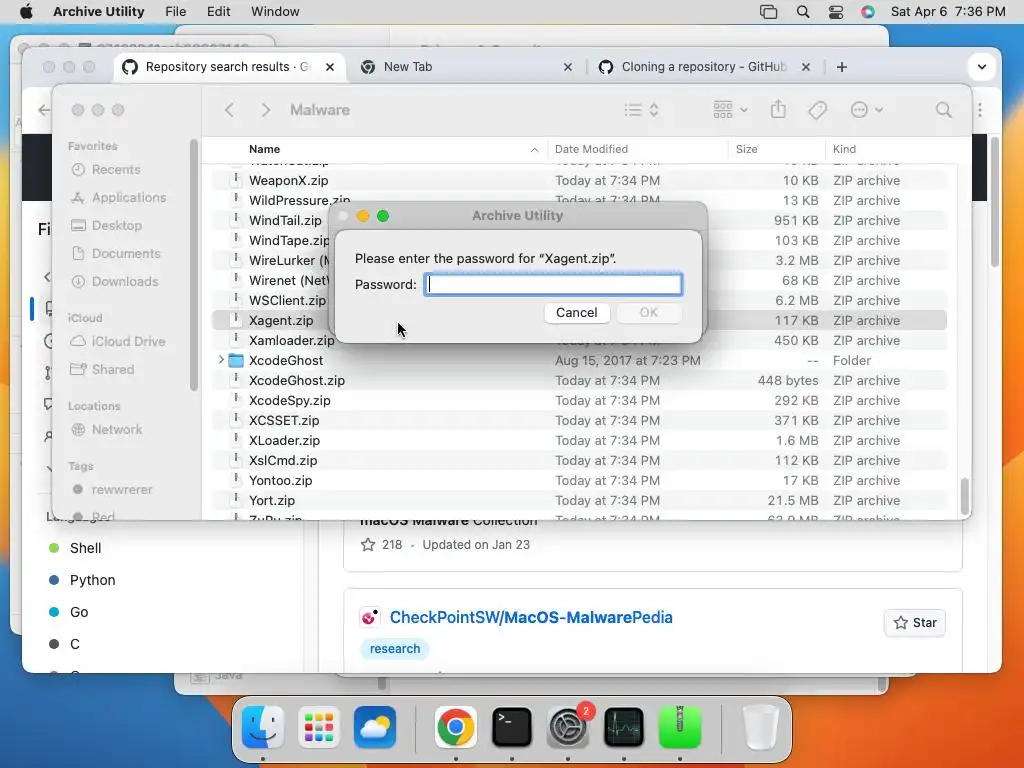Open the File menu
Viewport: 1024px width, 768px height.
[175, 12]
